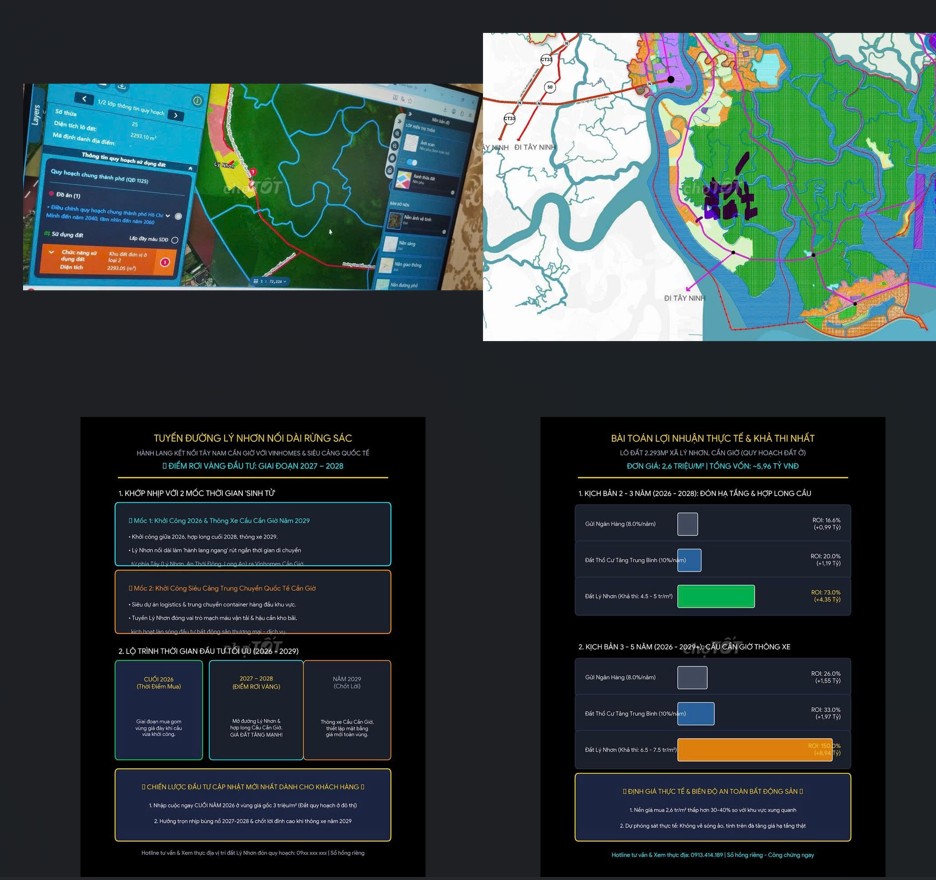Click the hotline number 0913.414.189
The width and height of the screenshot is (936, 880).
[x=707, y=855]
